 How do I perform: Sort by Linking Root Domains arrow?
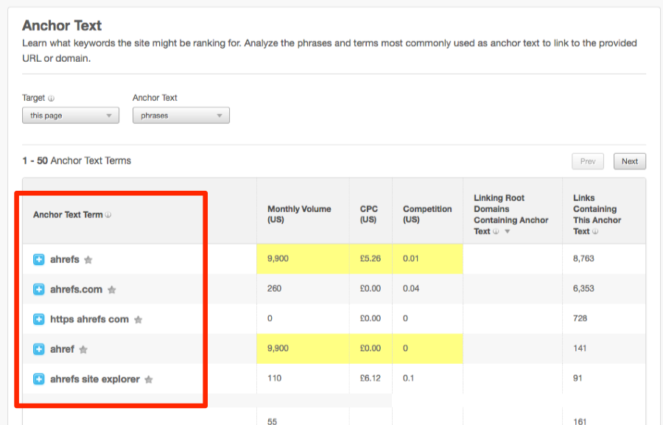(x=507, y=231)
